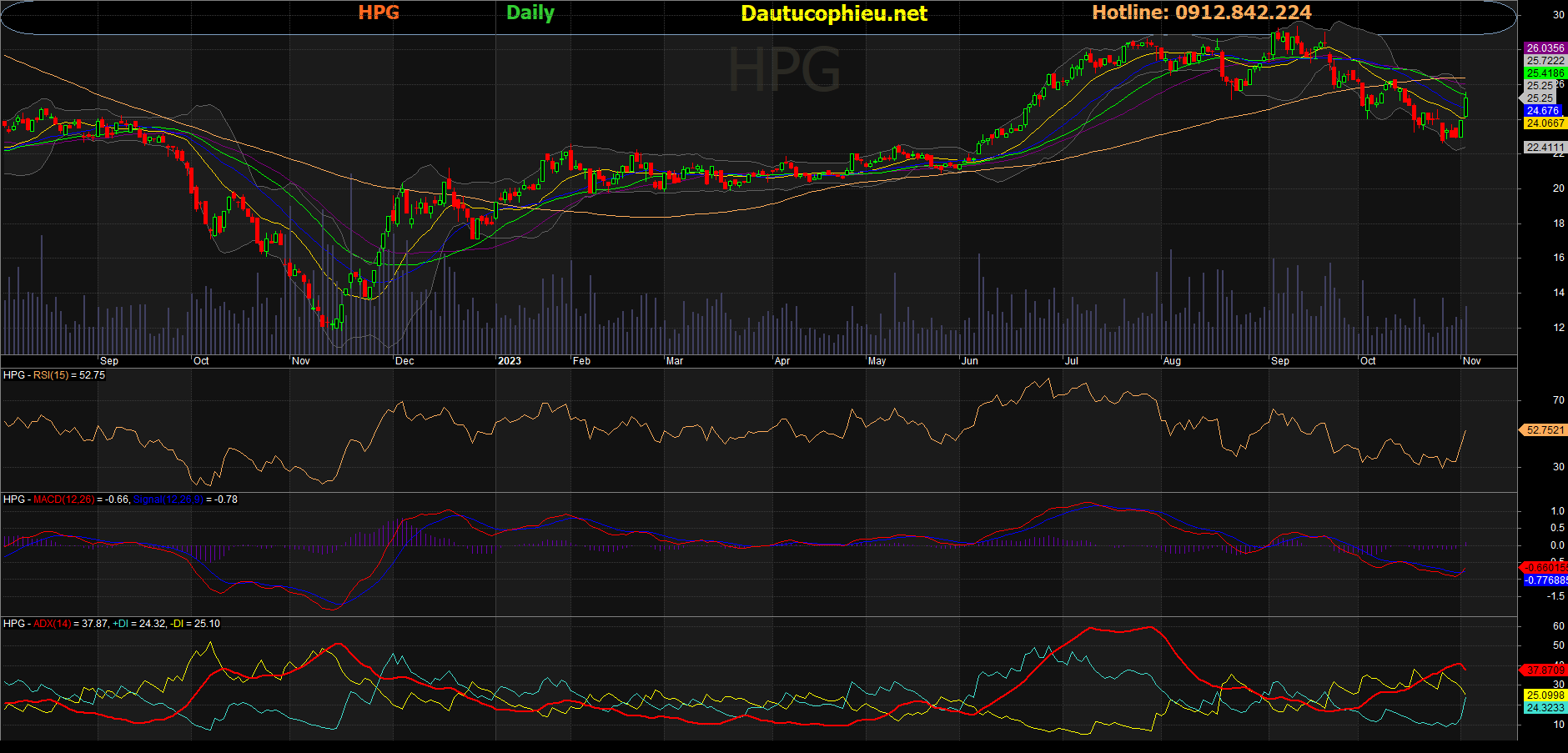Select the blue Signal(12,26,9) label
The image size is (1568, 753).
(x=168, y=499)
